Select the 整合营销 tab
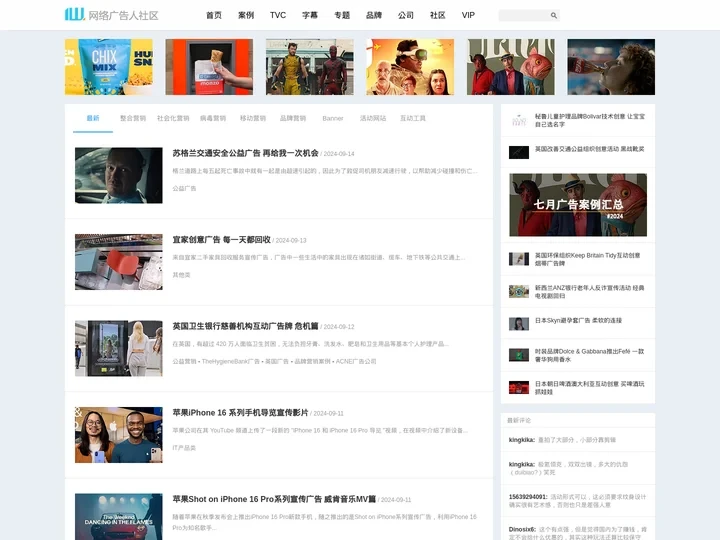The width and height of the screenshot is (720, 540). [x=133, y=118]
